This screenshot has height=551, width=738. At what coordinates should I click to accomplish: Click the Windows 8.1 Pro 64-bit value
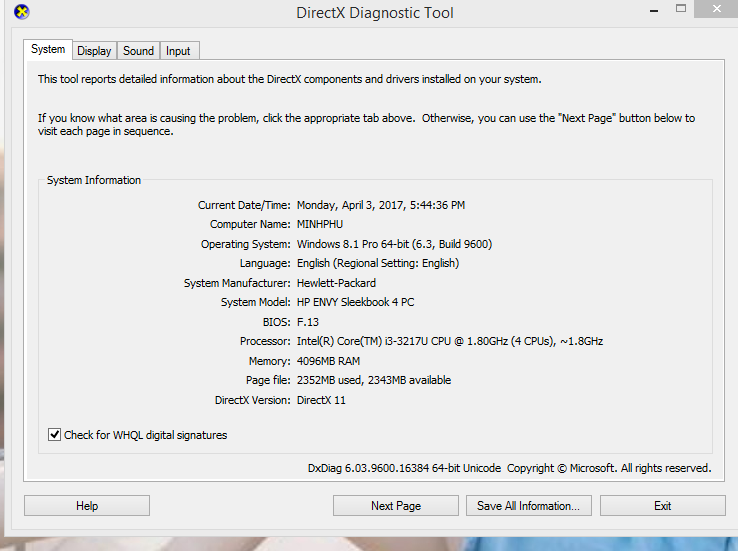[x=394, y=244]
